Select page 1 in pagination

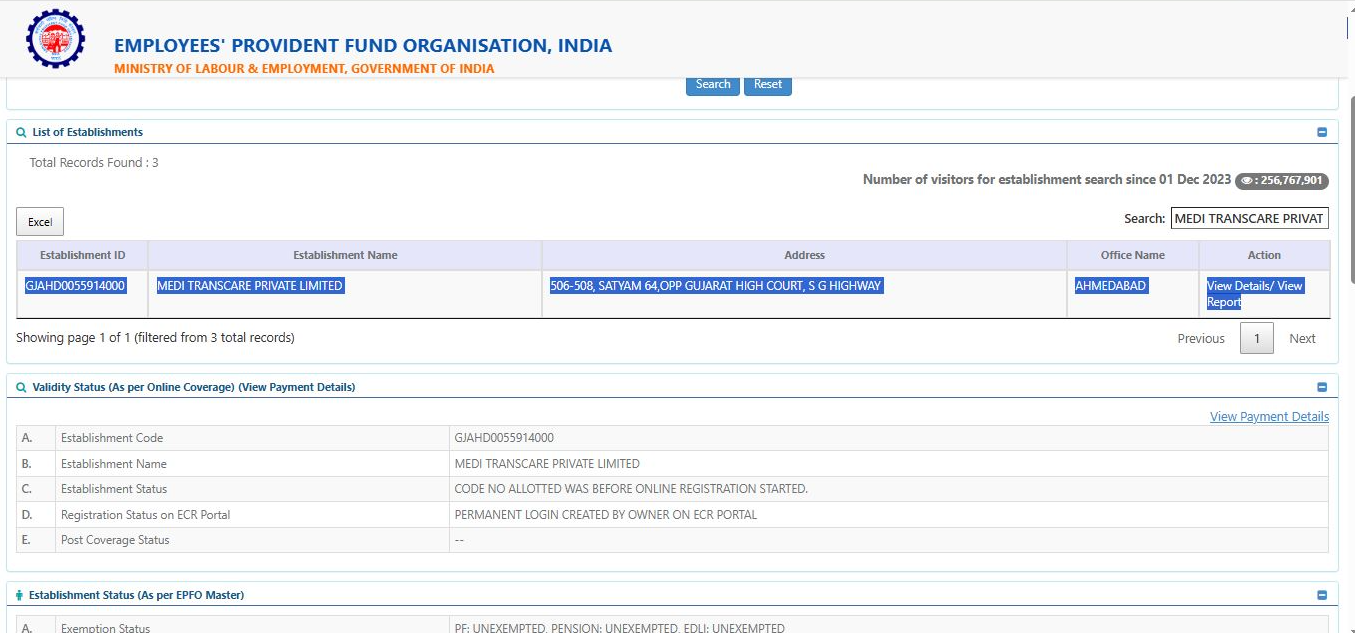coord(1257,339)
